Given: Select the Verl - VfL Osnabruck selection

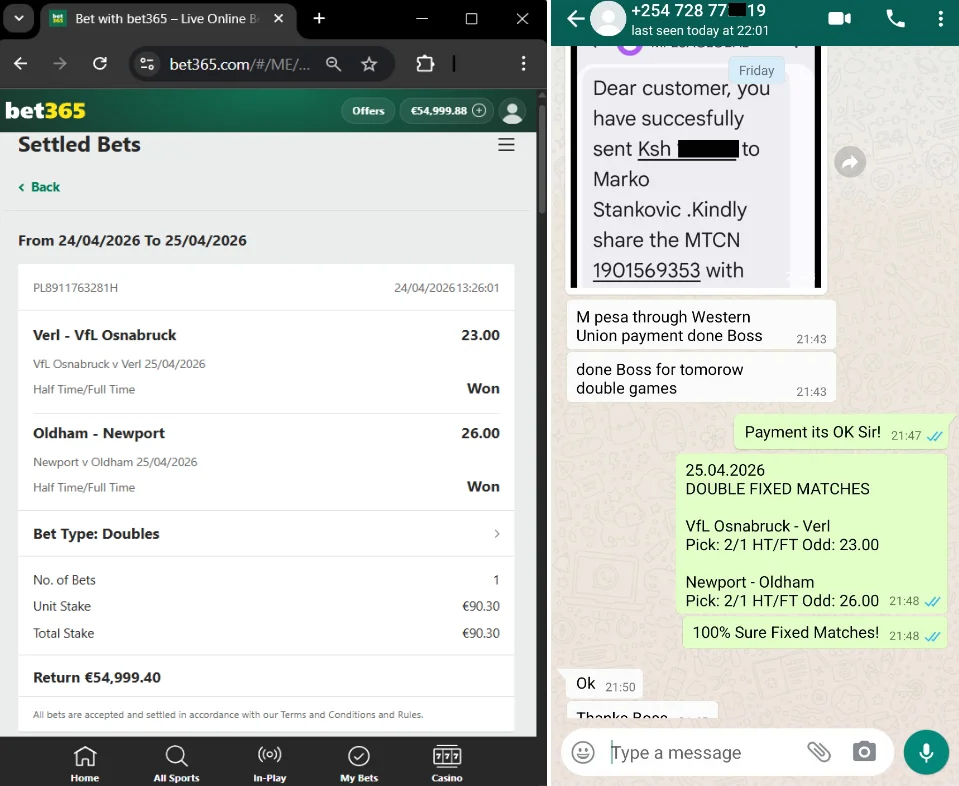Looking at the screenshot, I should point(266,362).
